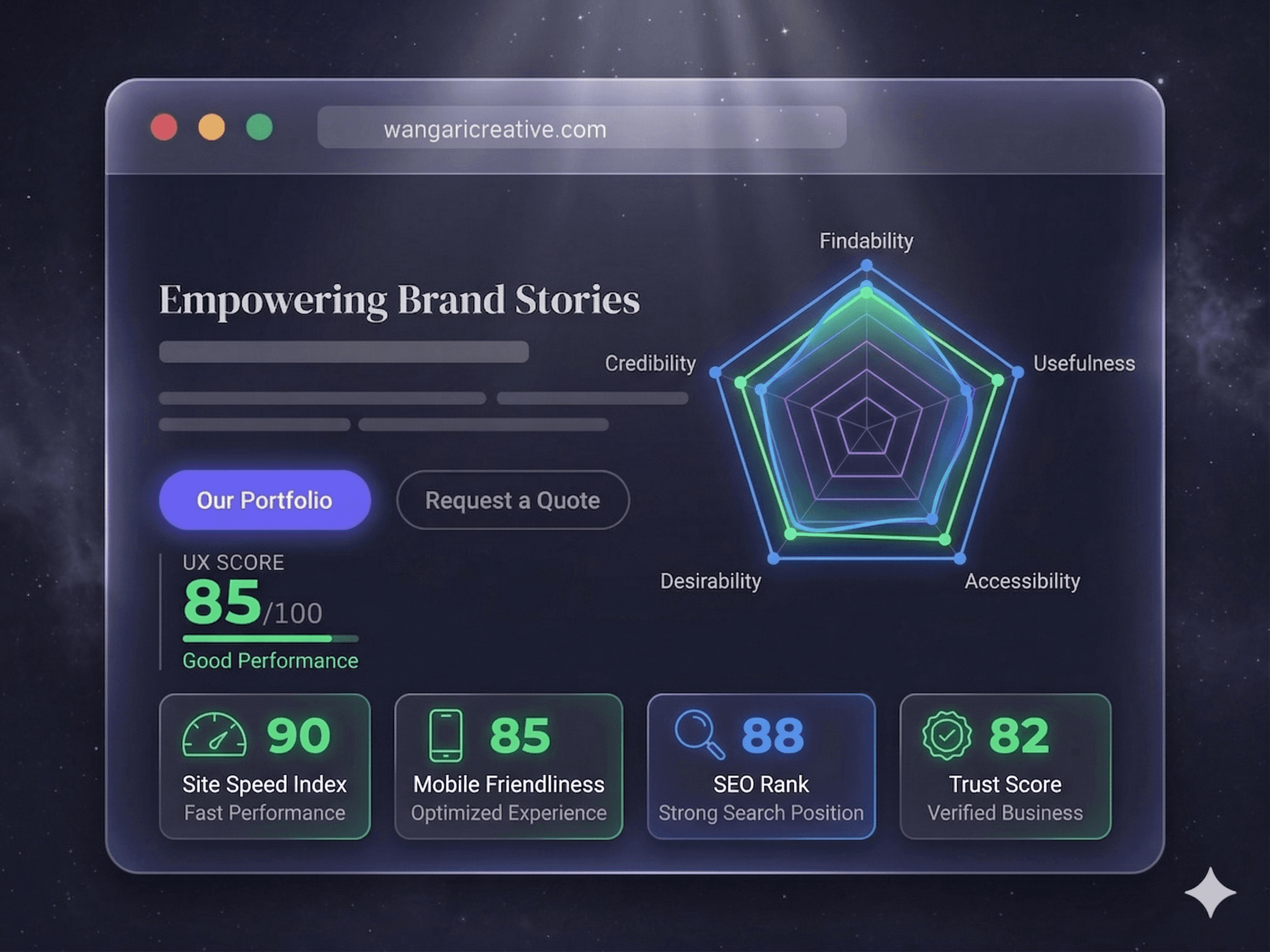Click the verified badge Trust Score icon
Screen dimensions: 1270x952
(x=947, y=735)
